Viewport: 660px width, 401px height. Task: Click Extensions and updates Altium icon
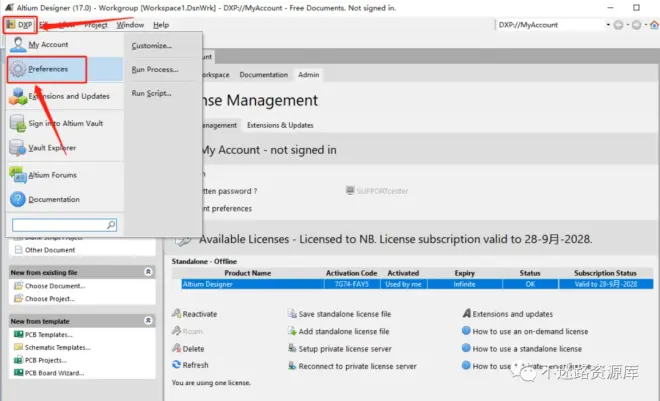(466, 313)
